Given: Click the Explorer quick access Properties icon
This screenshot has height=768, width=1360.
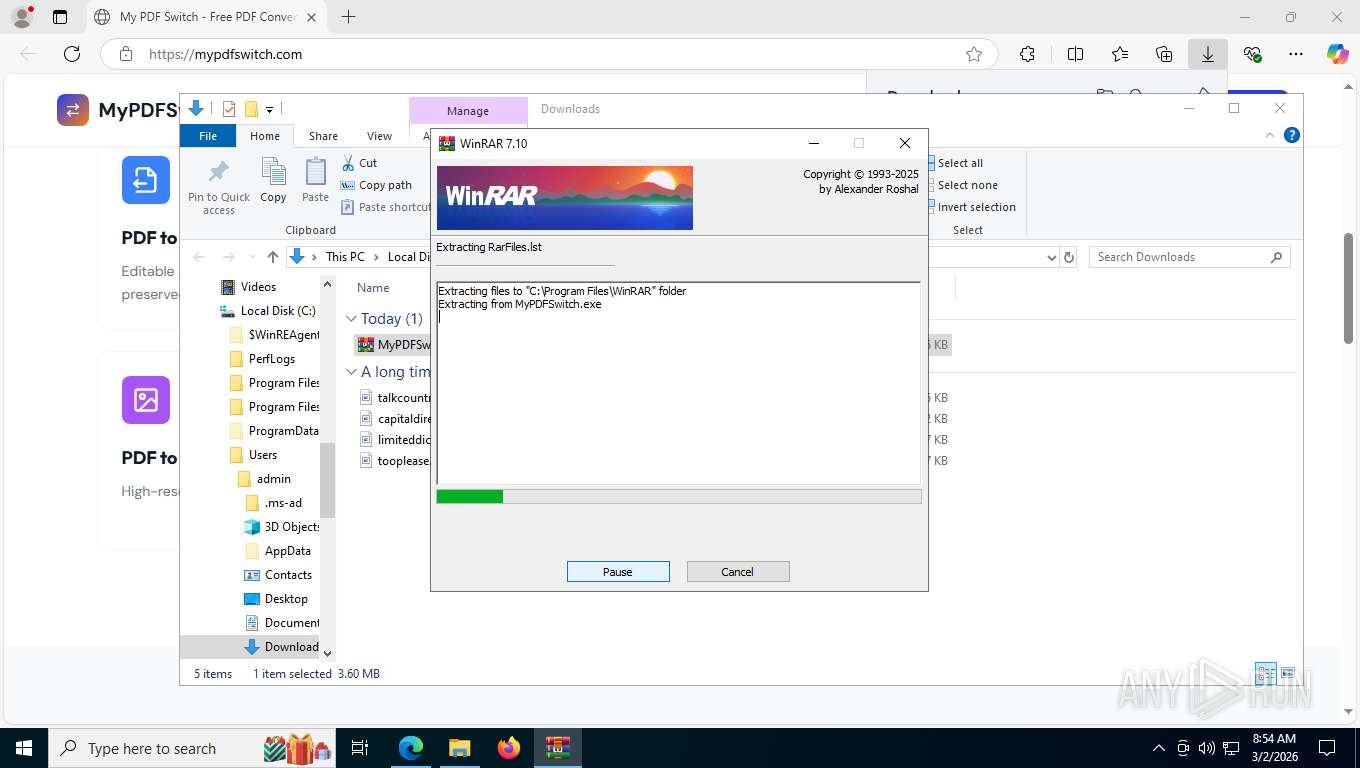Looking at the screenshot, I should pyautogui.click(x=229, y=109).
